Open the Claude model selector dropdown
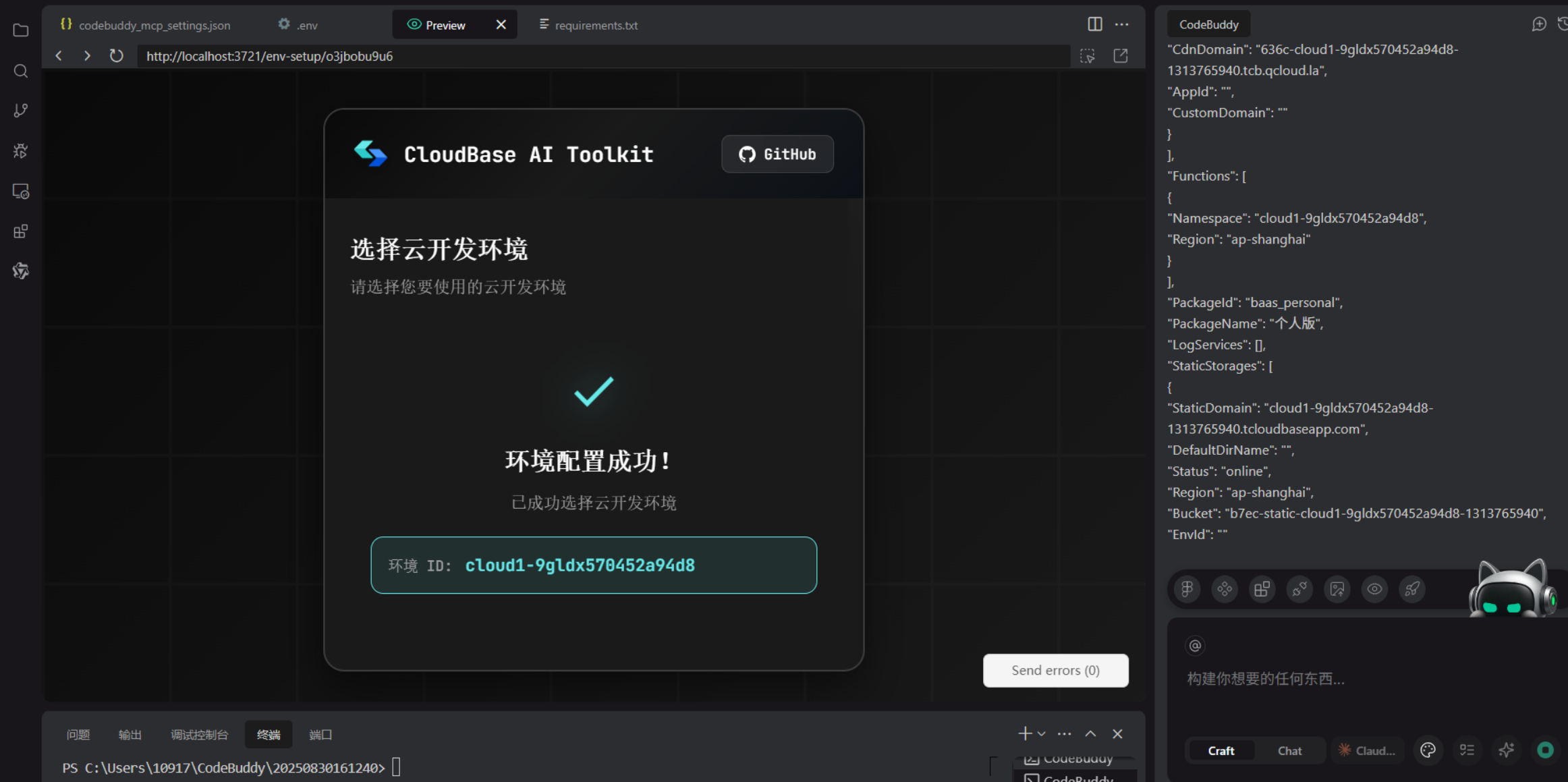1568x782 pixels. 1367,750
